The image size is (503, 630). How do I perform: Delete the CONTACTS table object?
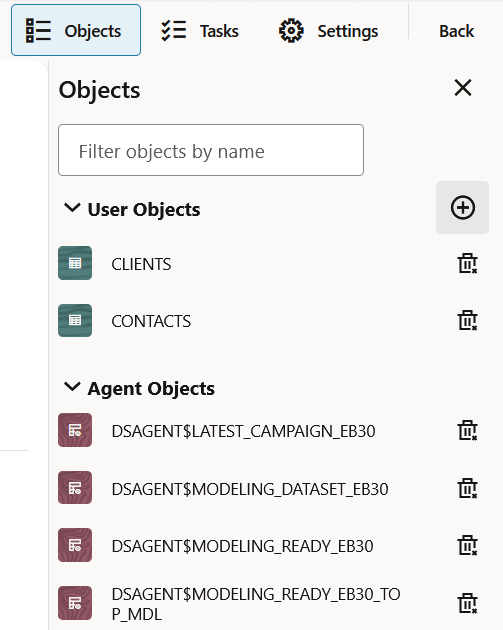(x=467, y=321)
